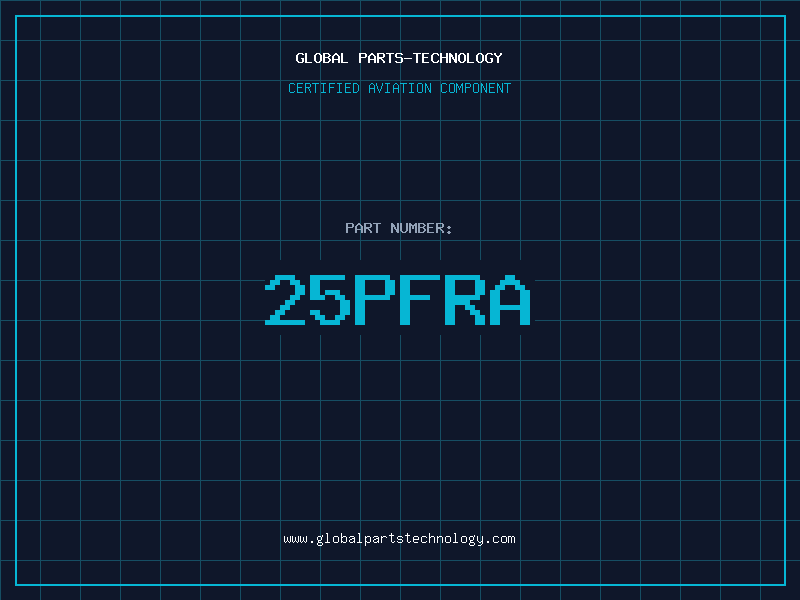Open the www.globalpartstechnology.com link
Image resolution: width=800 pixels, height=600 pixels.
(399, 539)
